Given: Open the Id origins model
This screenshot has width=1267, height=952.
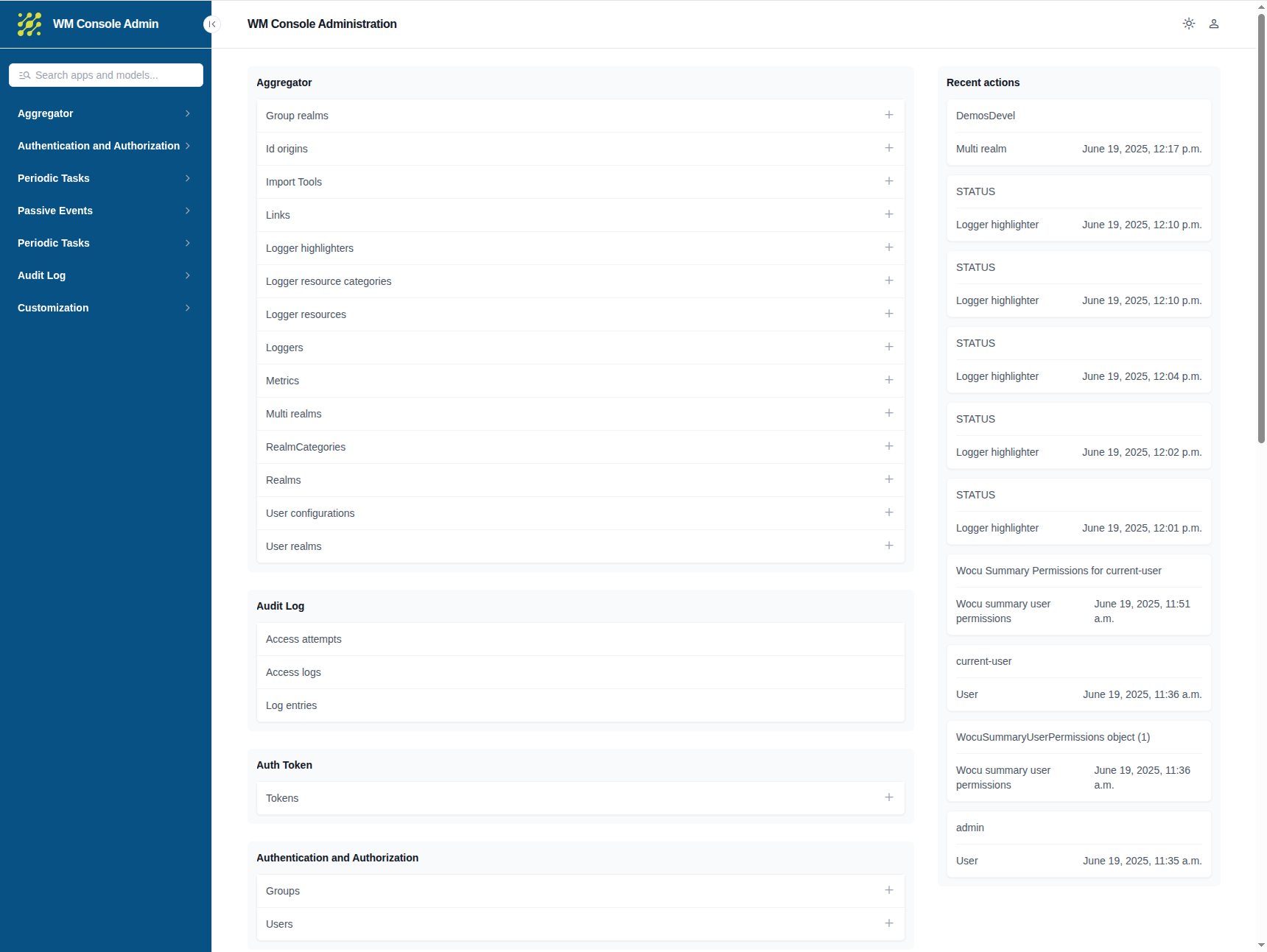Looking at the screenshot, I should click(x=287, y=149).
